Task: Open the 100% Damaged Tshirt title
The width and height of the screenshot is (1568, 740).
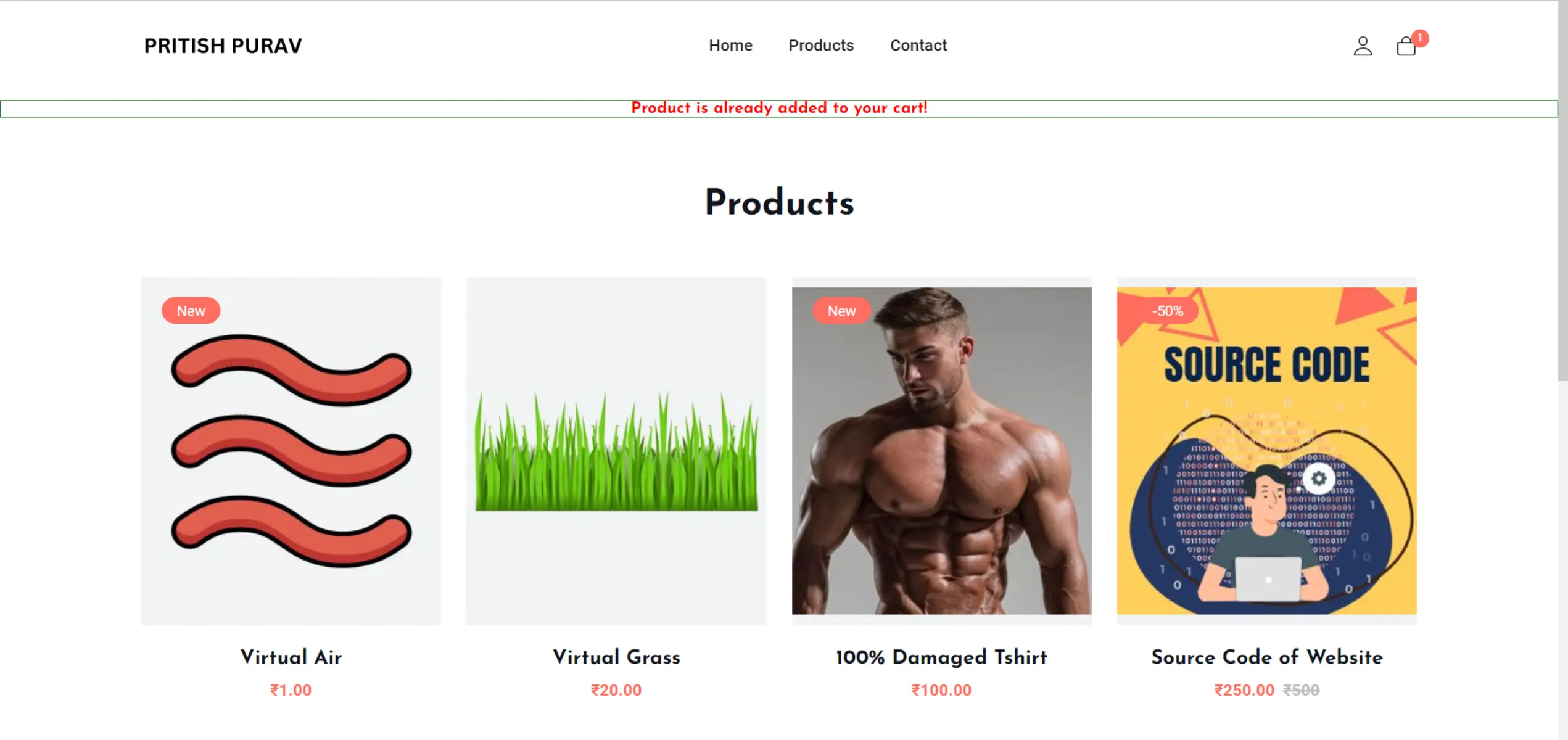Action: pos(941,657)
